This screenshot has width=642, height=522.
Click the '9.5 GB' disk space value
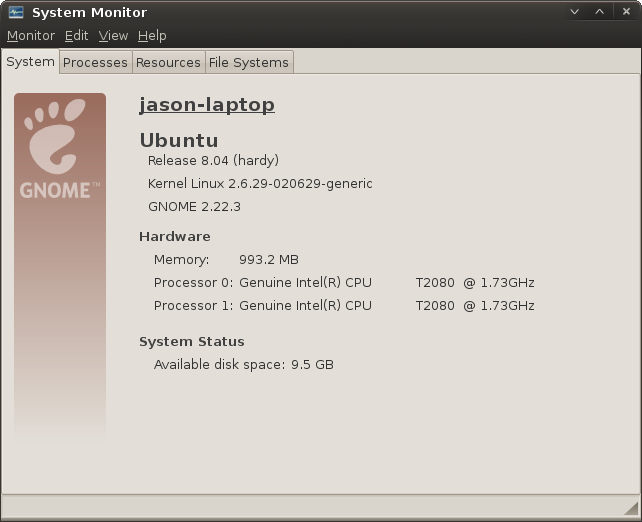point(312,364)
